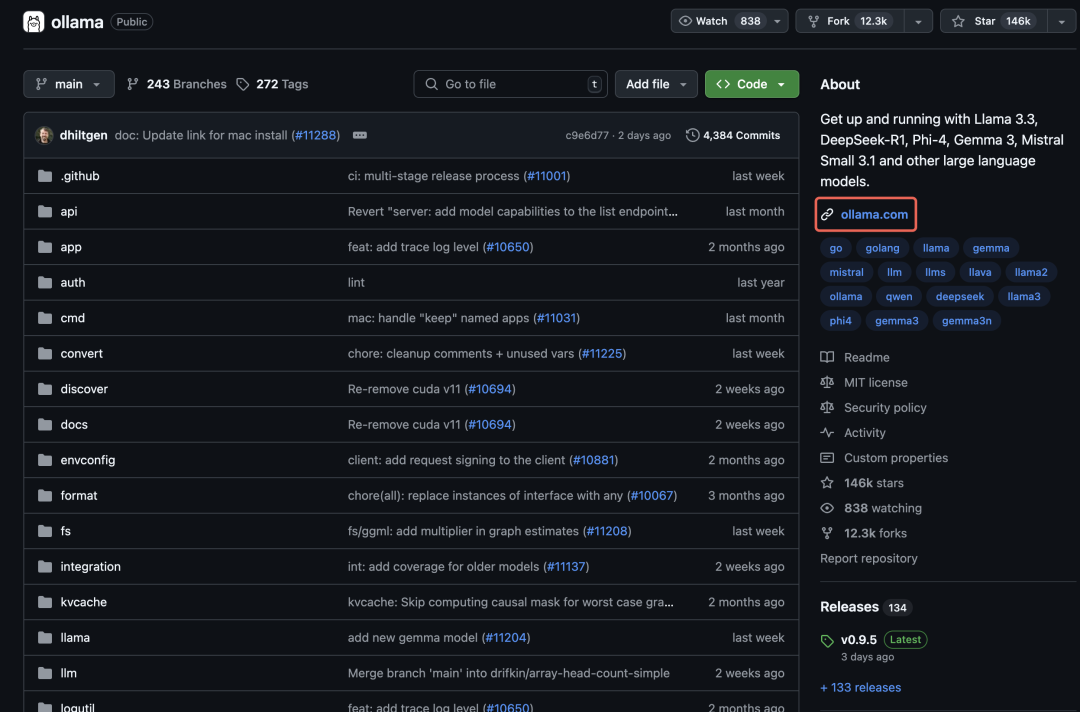The width and height of the screenshot is (1080, 712).
Task: Star the repository with Star 146k button
Action: 994,21
